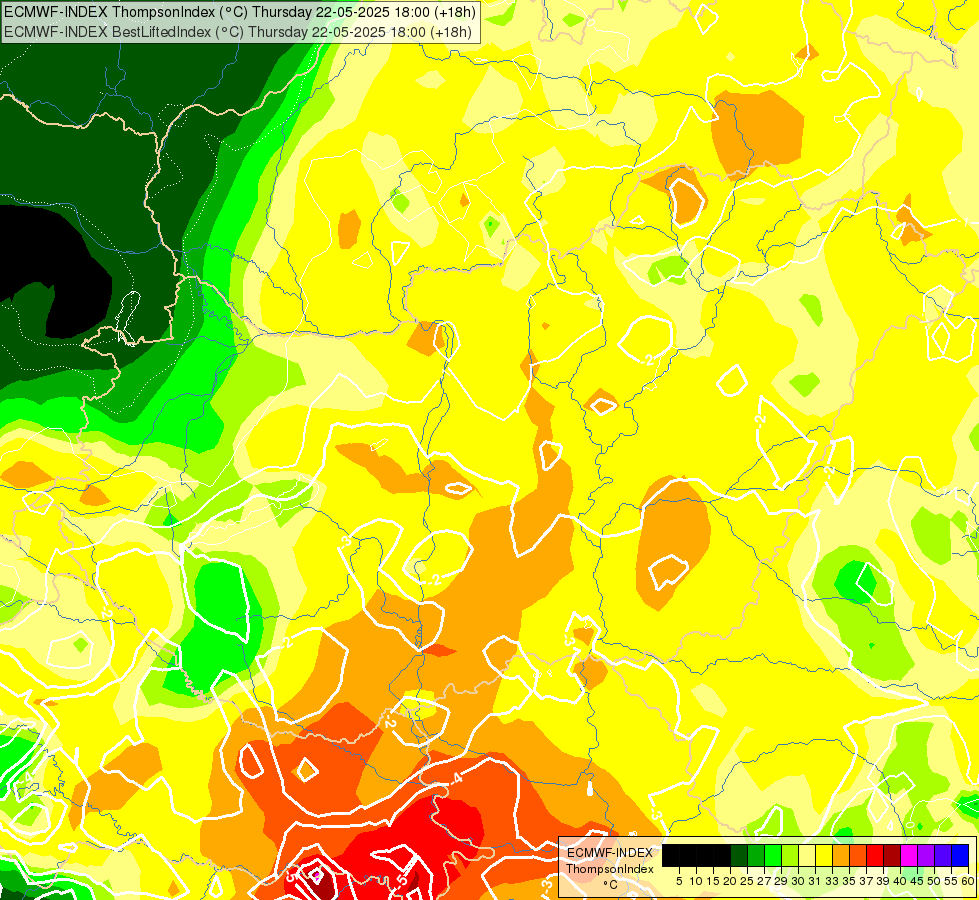Click the legend tick label 50
979x900 pixels.
(x=934, y=882)
